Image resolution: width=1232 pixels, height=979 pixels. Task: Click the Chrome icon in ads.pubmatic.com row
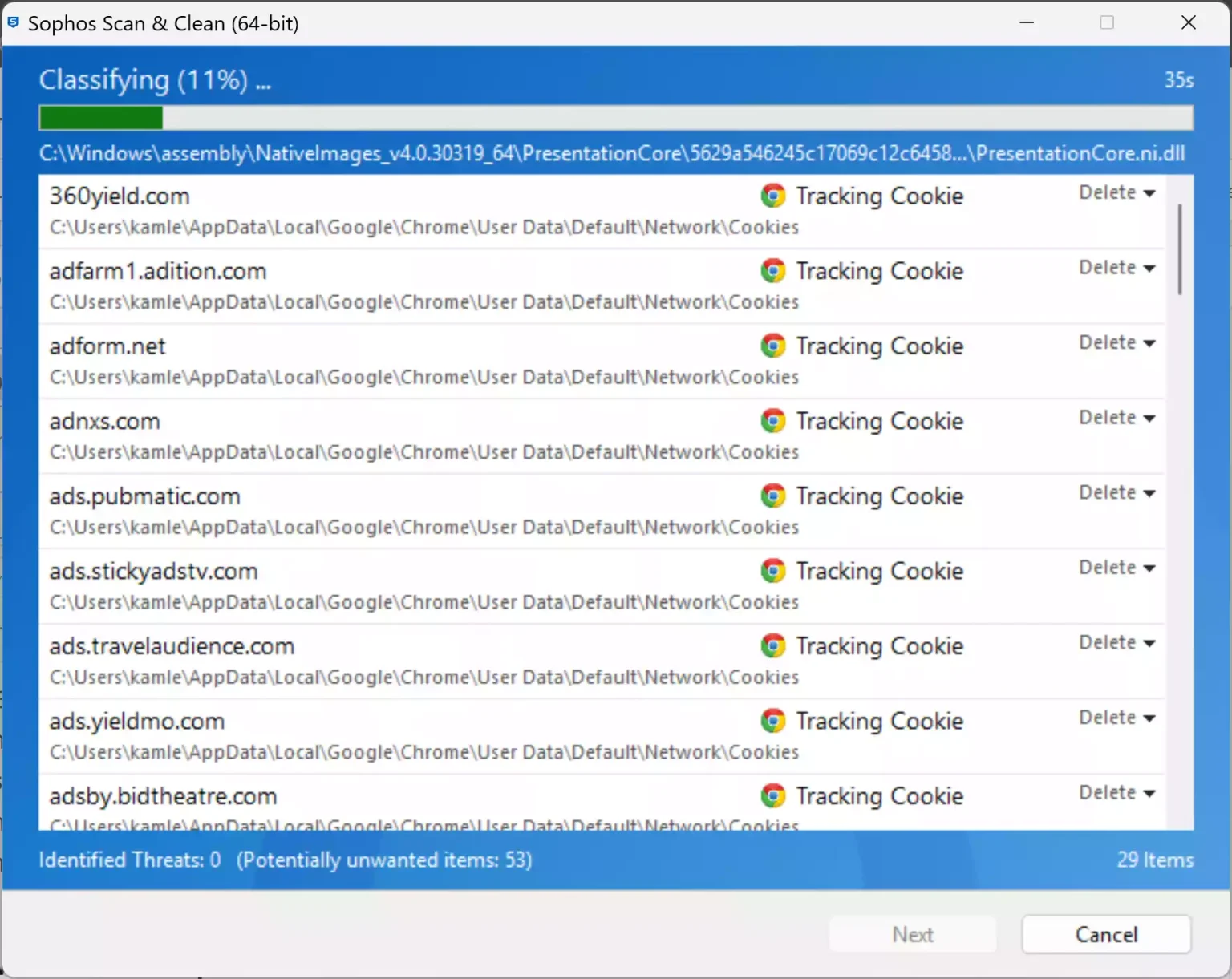[x=772, y=496]
